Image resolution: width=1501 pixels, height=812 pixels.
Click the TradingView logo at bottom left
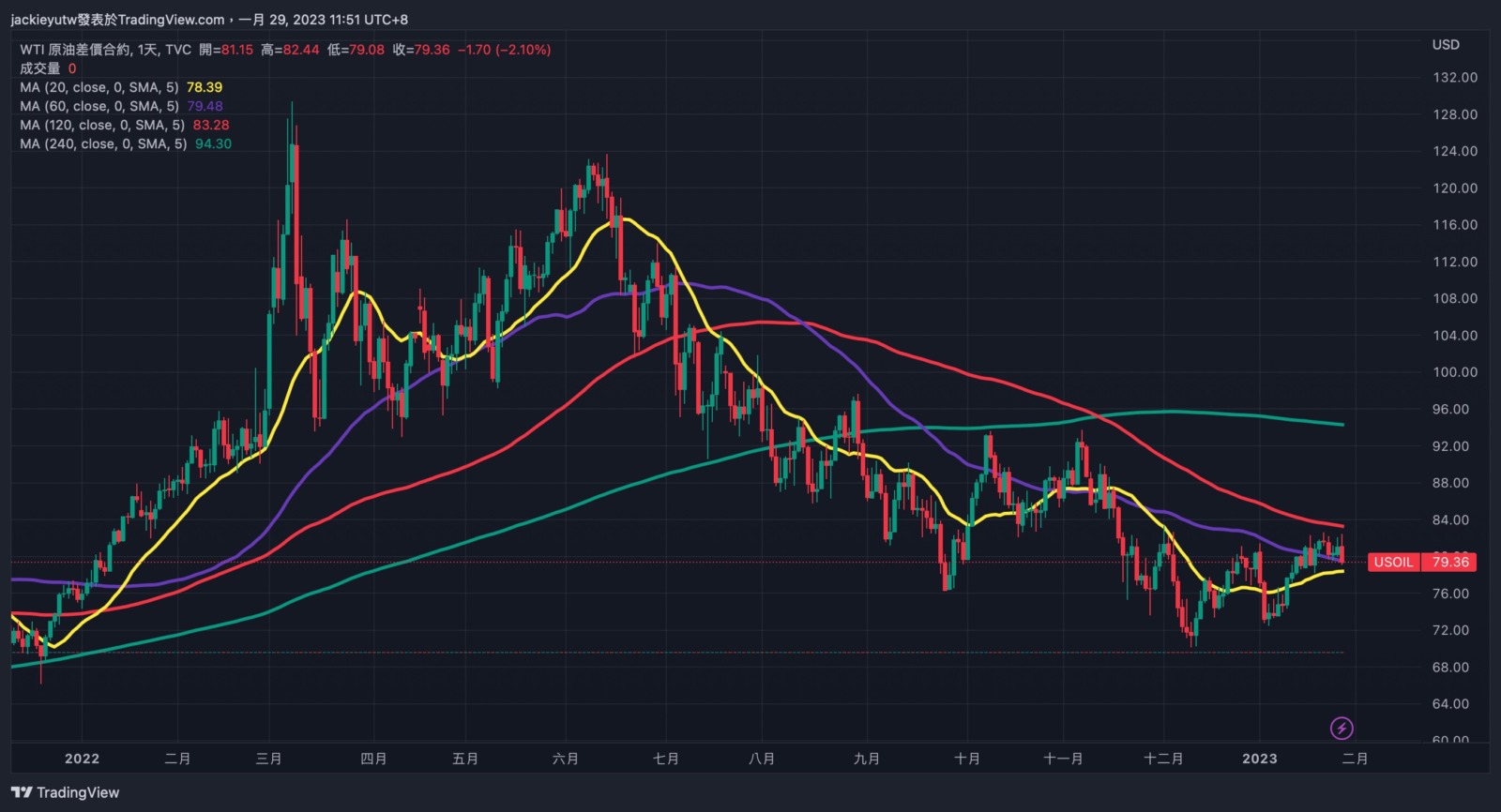click(66, 792)
